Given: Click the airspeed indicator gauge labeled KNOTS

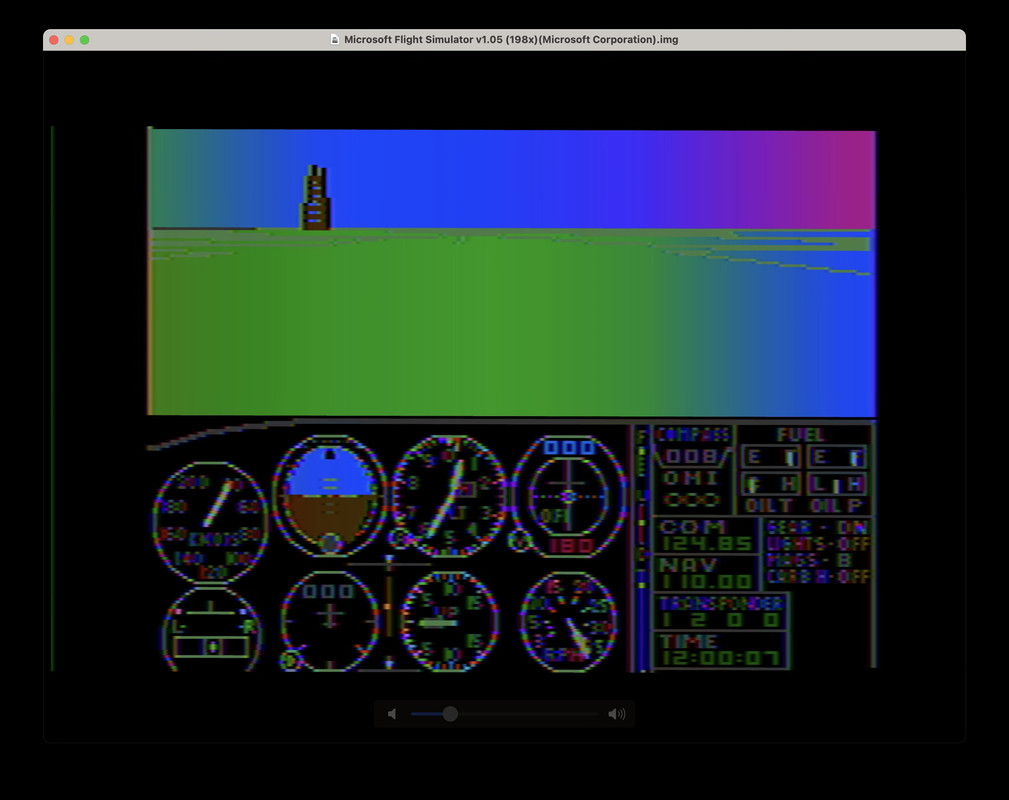Looking at the screenshot, I should tap(210, 522).
